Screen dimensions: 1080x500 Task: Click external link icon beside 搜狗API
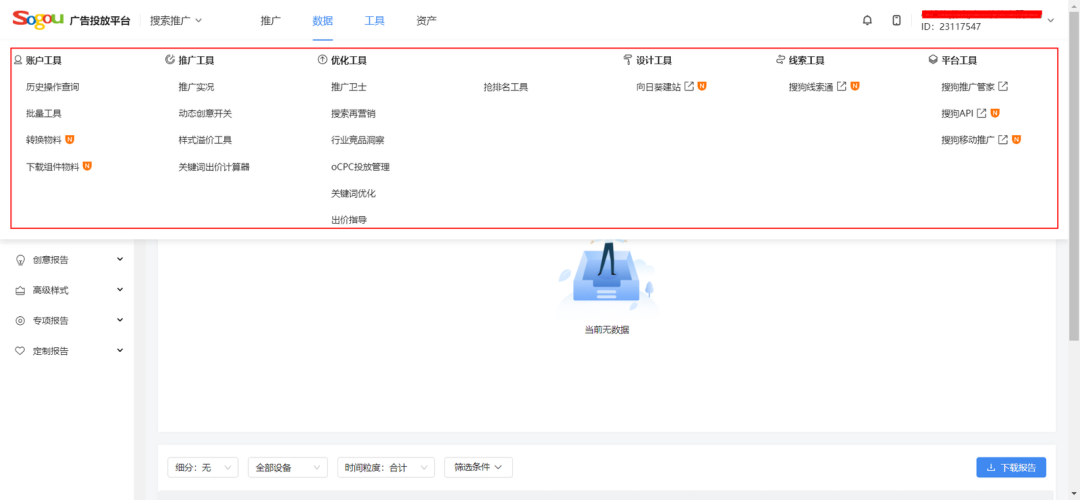coord(981,113)
